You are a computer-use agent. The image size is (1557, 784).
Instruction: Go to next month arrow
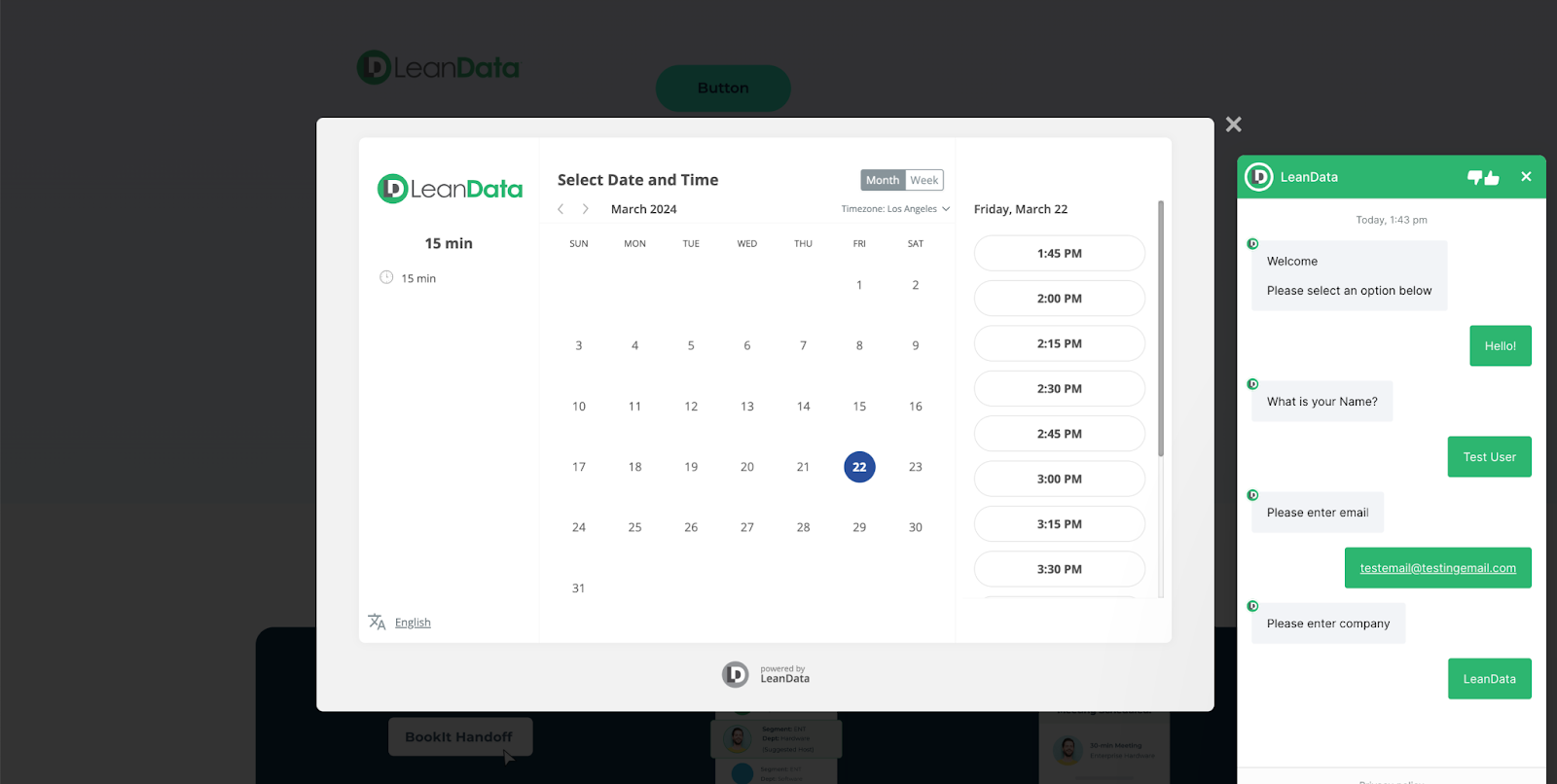[585, 209]
